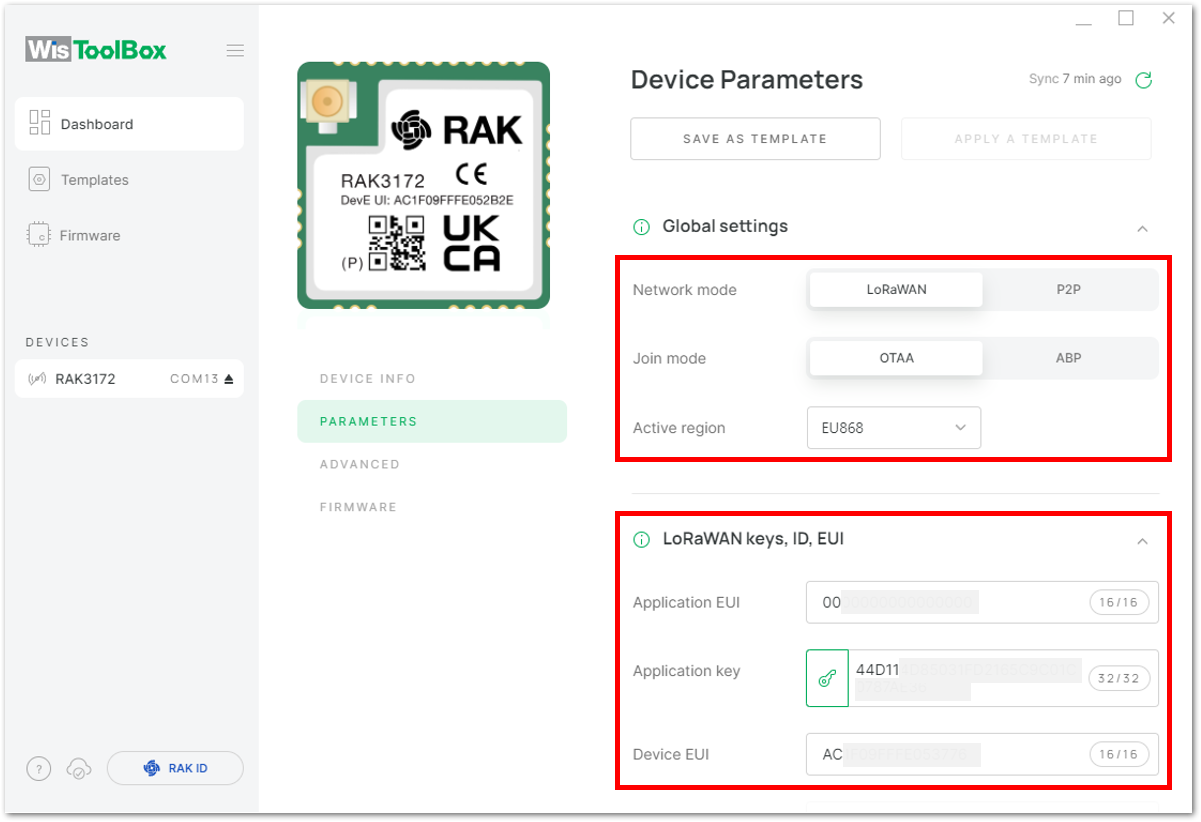The width and height of the screenshot is (1201, 822).
Task: Click the RAK3172 device signal icon
Action: (x=38, y=379)
